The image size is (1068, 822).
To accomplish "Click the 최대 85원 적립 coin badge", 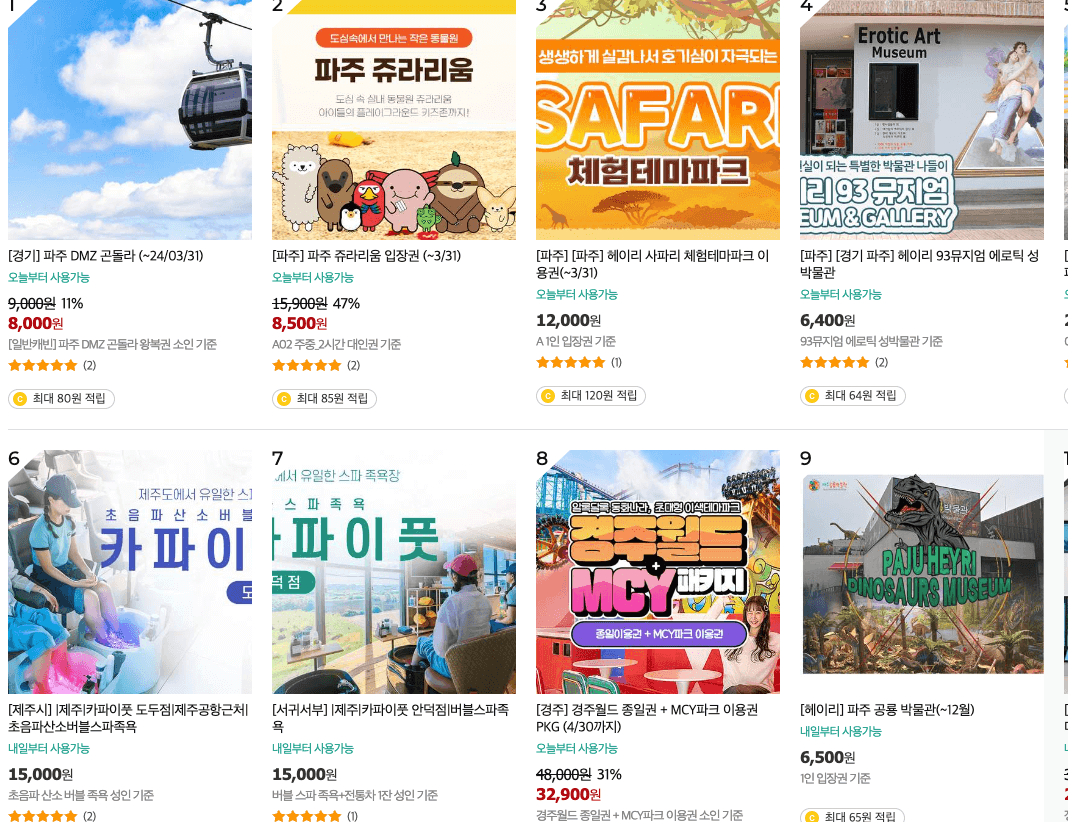I will [324, 398].
